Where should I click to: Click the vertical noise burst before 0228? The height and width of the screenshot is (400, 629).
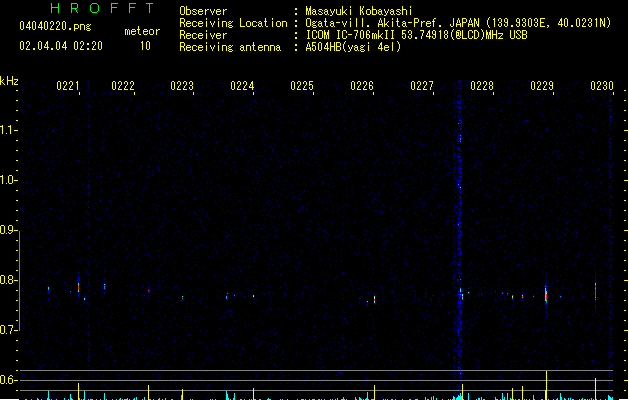460,229
